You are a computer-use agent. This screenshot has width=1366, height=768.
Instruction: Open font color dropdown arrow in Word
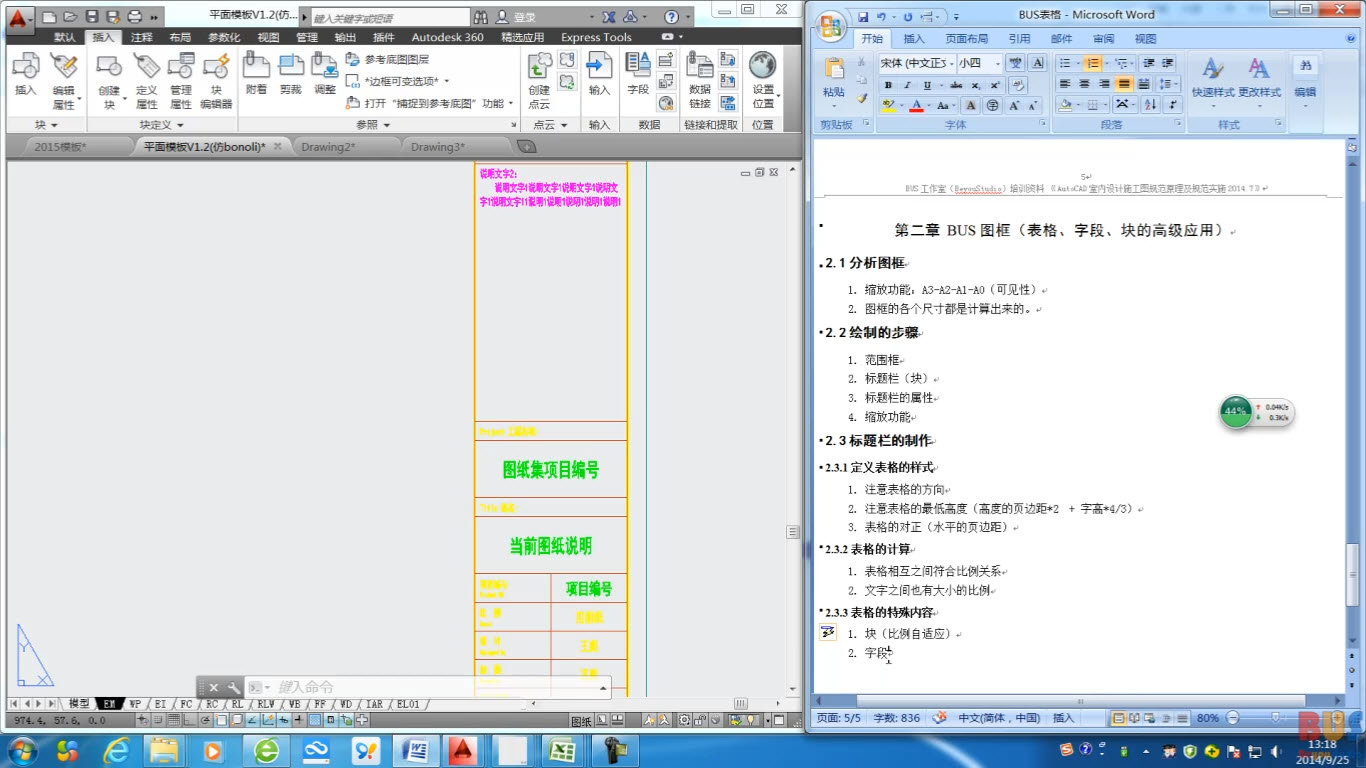[x=927, y=105]
